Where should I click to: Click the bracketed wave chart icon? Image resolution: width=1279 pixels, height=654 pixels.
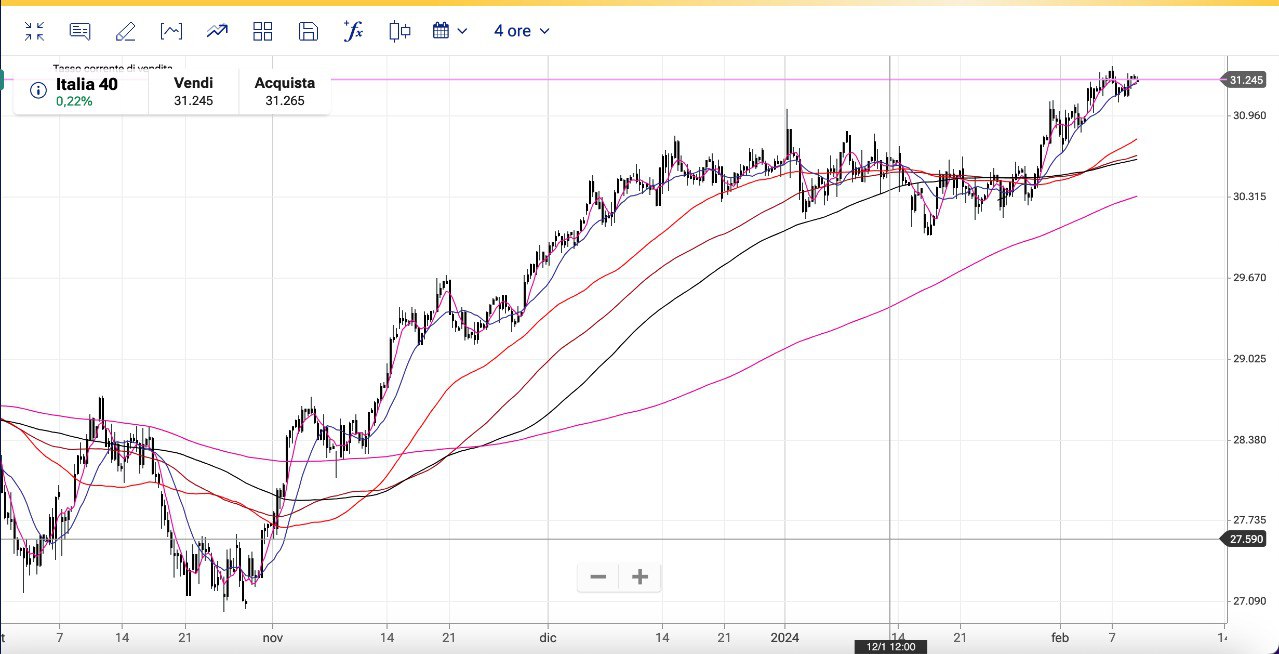tap(171, 31)
